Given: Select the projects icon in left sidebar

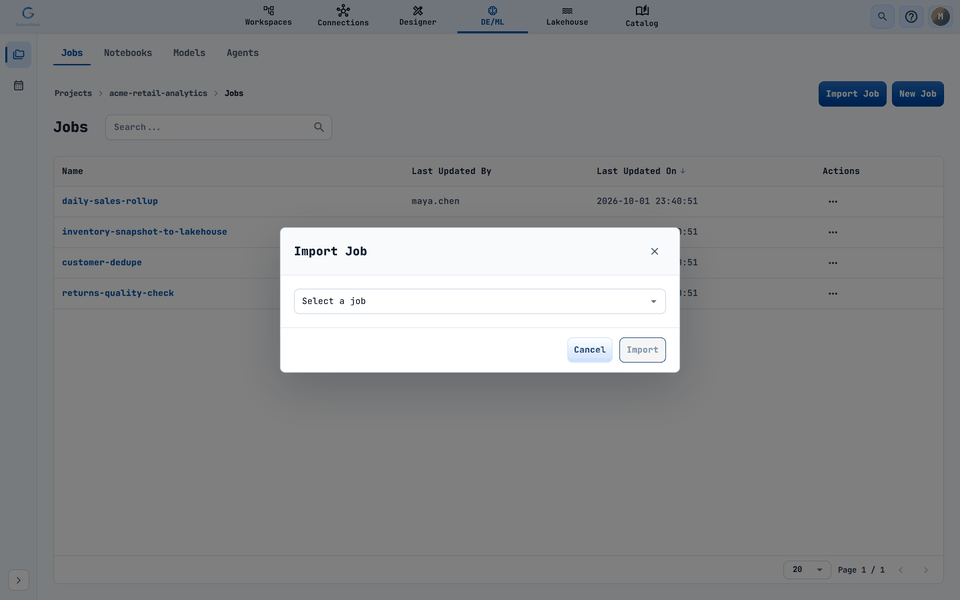Looking at the screenshot, I should 18,54.
